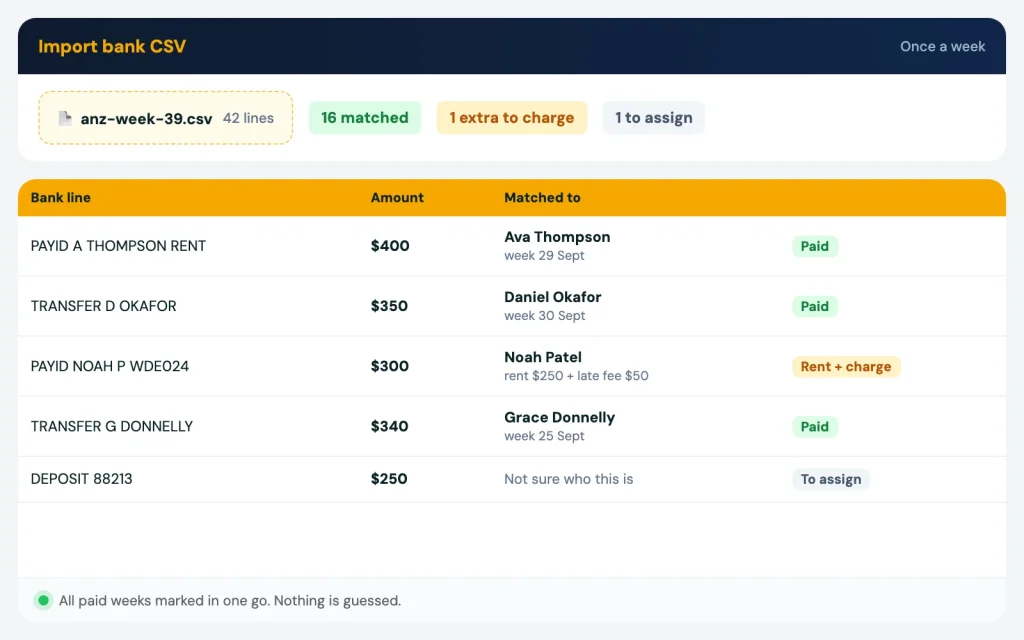Click the Bank line column header
Screen dimensions: 1024x640
(x=61, y=197)
